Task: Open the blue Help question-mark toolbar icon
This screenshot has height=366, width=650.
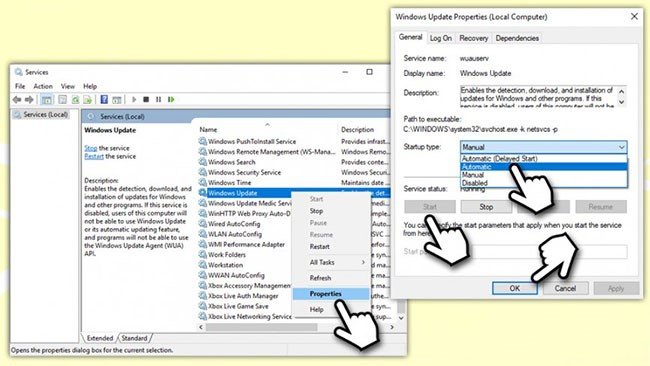Action: pos(104,99)
